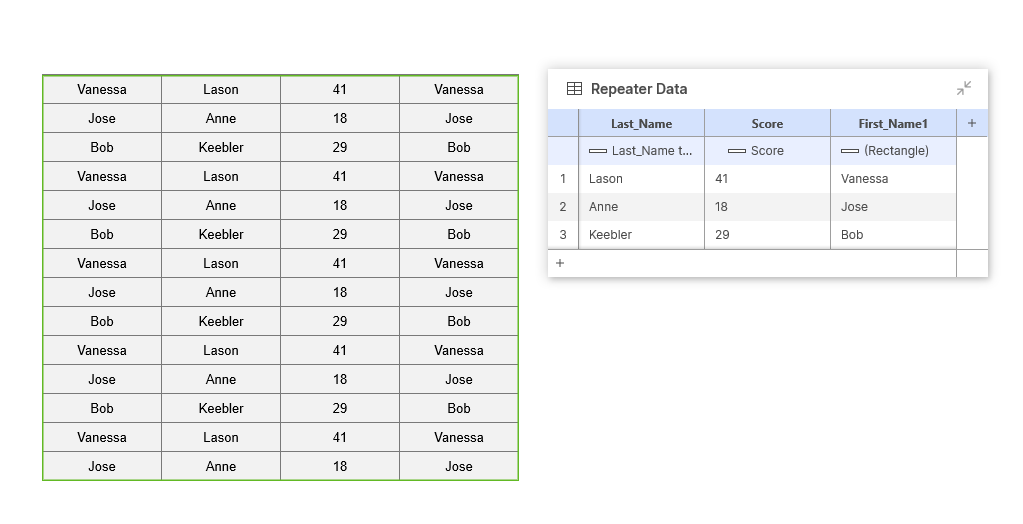Click the Repeater Data panel title
This screenshot has height=524, width=1023.
coord(639,89)
